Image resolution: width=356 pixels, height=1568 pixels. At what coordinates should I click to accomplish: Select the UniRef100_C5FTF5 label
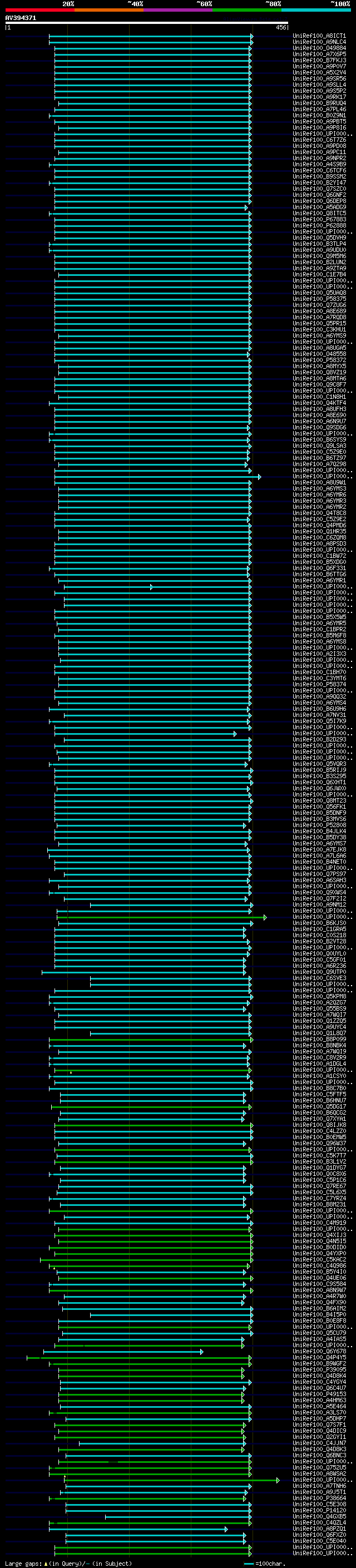pos(319,1095)
